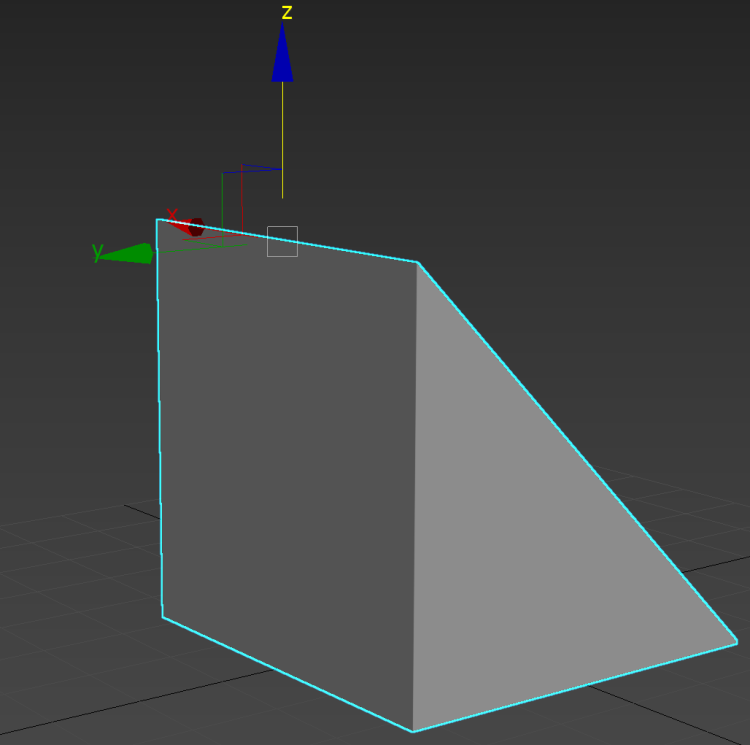Image resolution: width=750 pixels, height=745 pixels.
Task: Click the white square gizmo center handle
Action: point(282,241)
